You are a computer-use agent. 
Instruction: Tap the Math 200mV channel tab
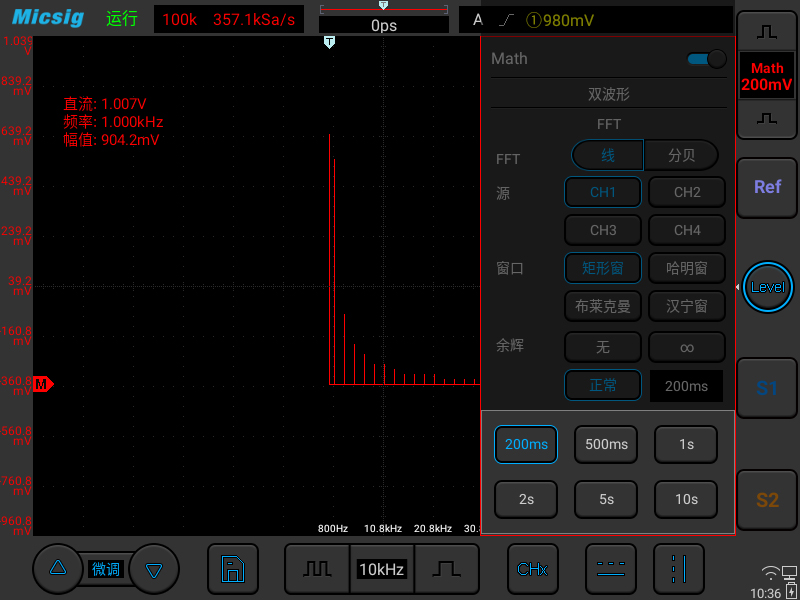[767, 76]
